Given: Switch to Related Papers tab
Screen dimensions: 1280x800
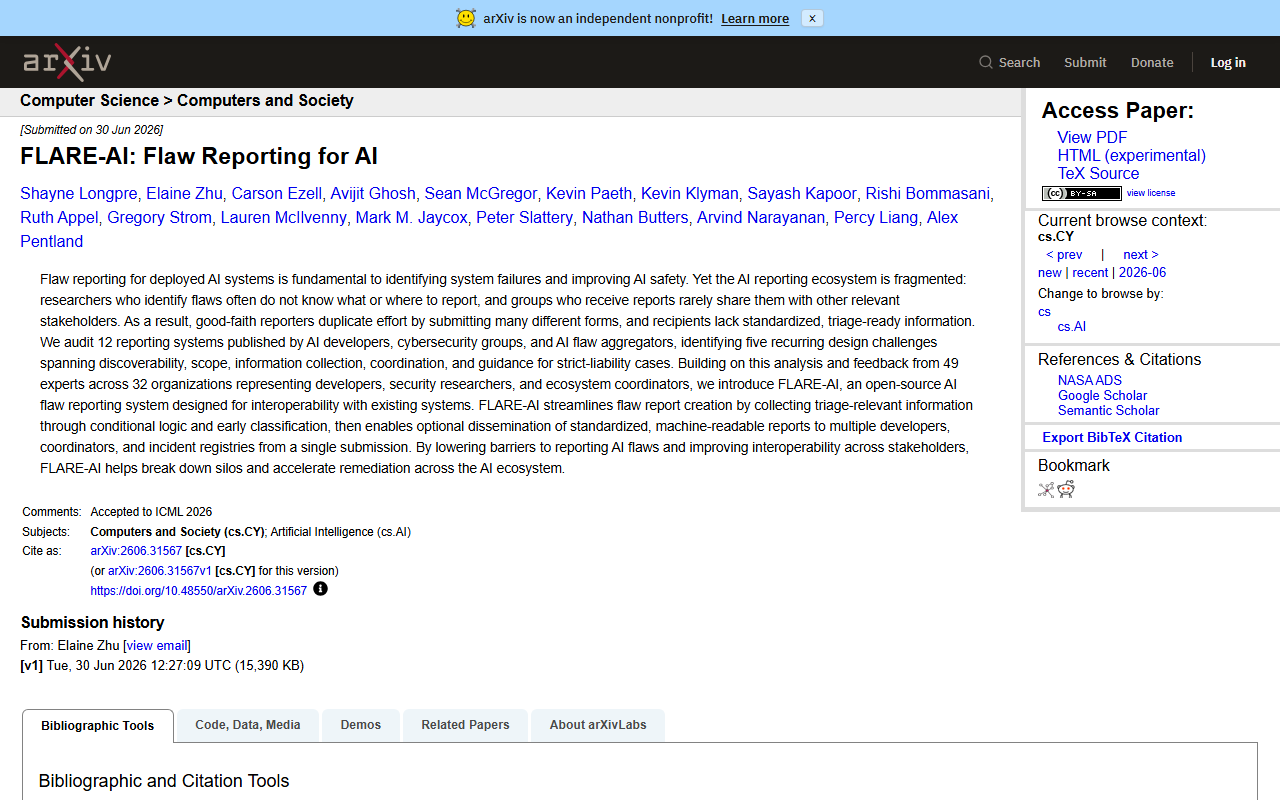Looking at the screenshot, I should (465, 725).
